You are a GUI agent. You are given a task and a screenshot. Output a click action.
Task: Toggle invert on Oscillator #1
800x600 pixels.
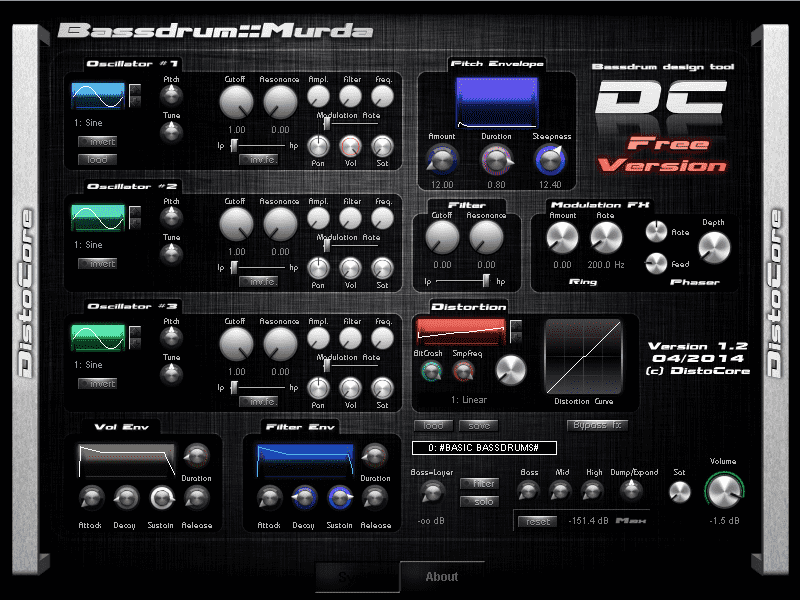(97, 141)
